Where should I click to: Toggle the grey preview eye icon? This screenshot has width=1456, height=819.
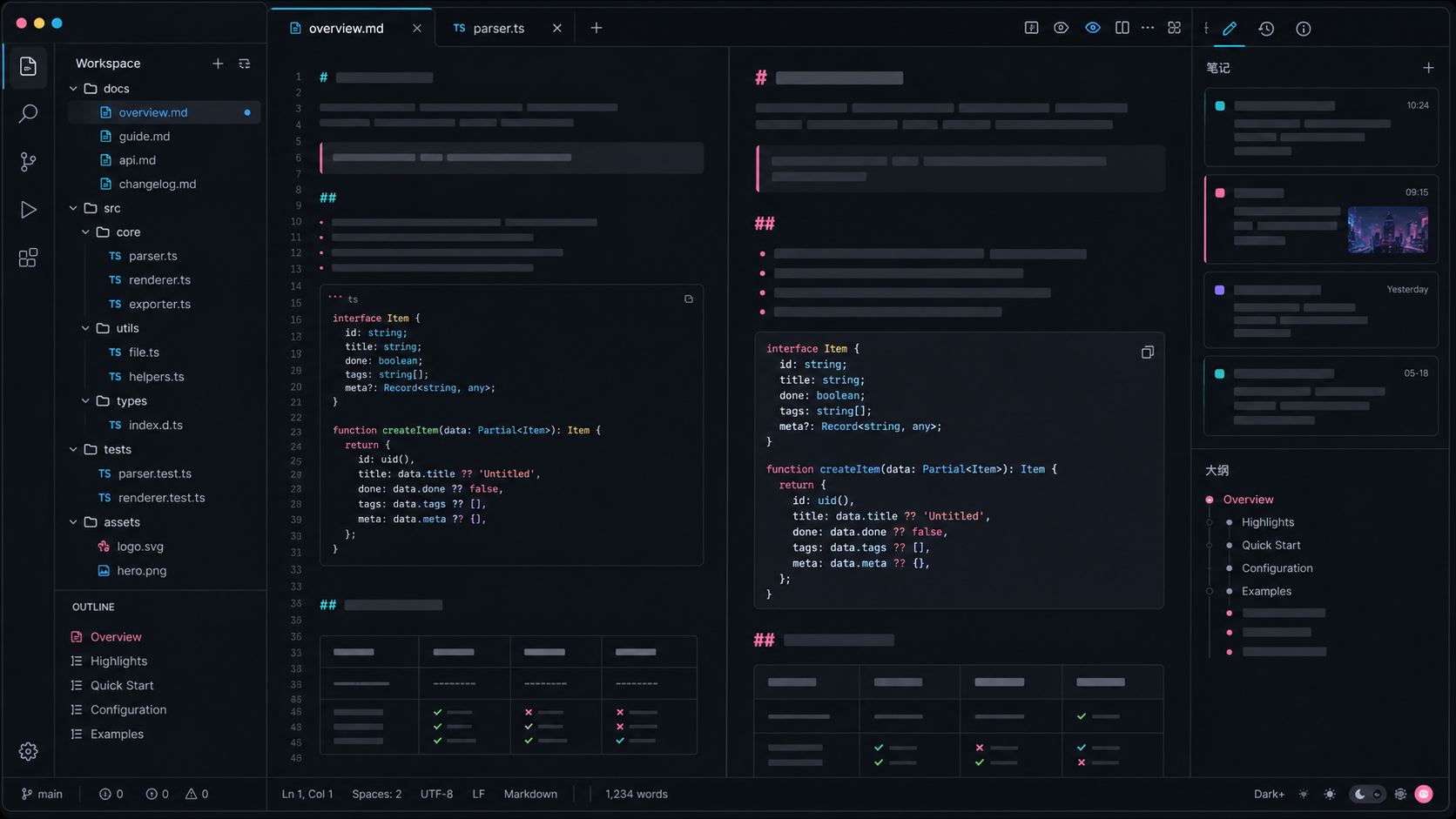1061,28
